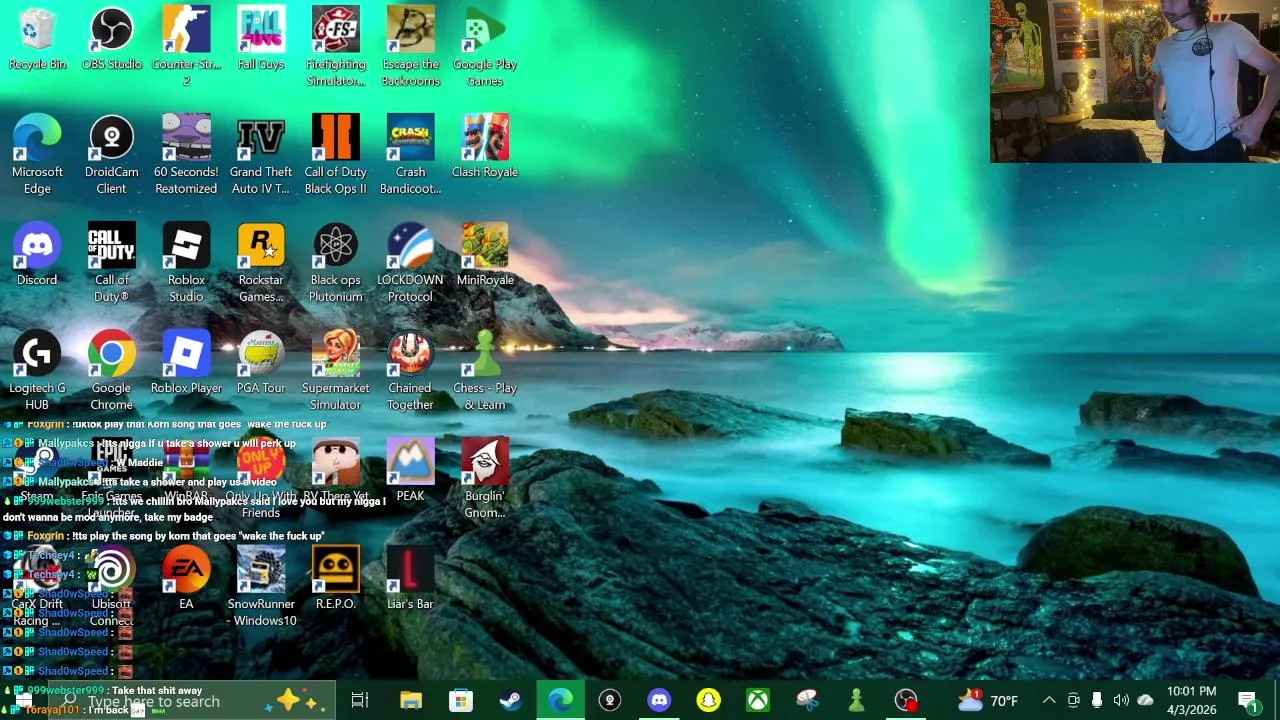Select the Call of Duty® desktop shortcut
Viewport: 1280px width, 720px height.
[x=111, y=263]
